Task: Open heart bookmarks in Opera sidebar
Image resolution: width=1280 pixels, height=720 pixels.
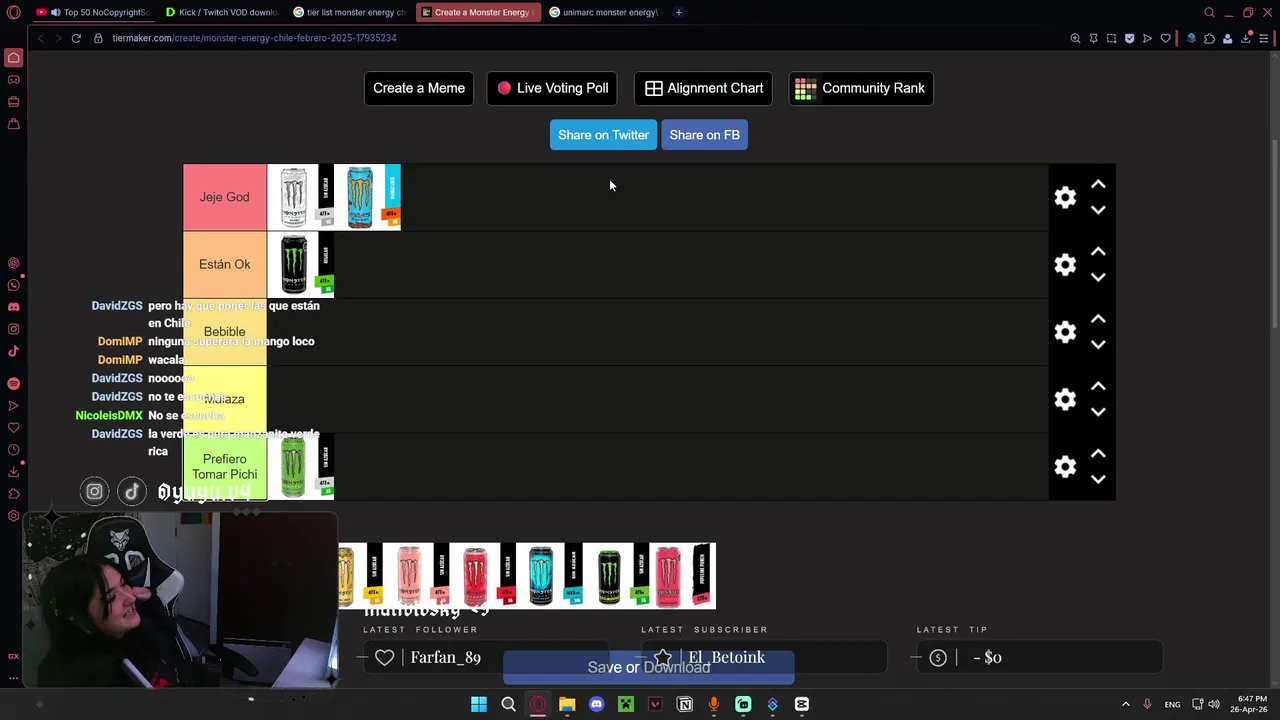Action: (x=13, y=428)
